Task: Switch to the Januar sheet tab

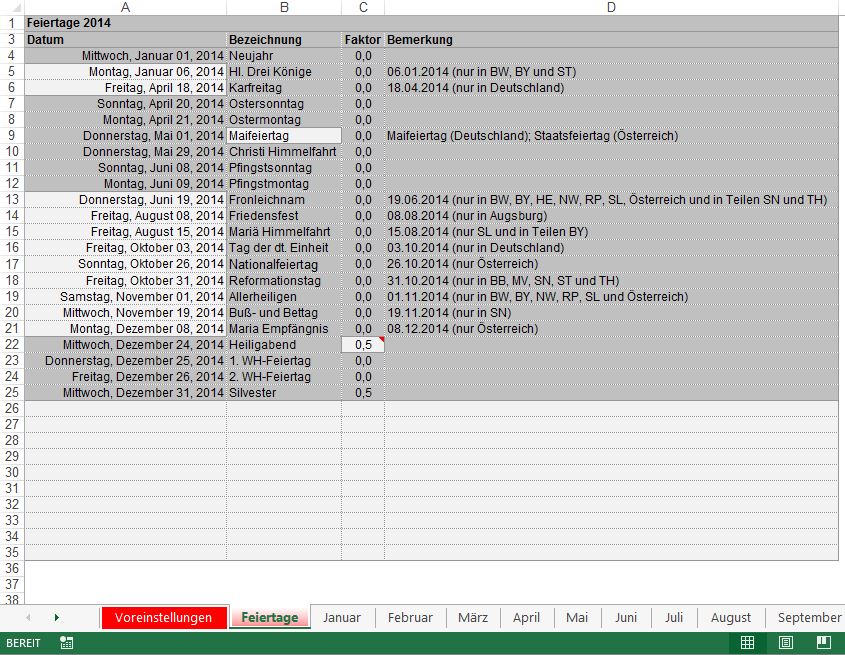Action: [341, 618]
